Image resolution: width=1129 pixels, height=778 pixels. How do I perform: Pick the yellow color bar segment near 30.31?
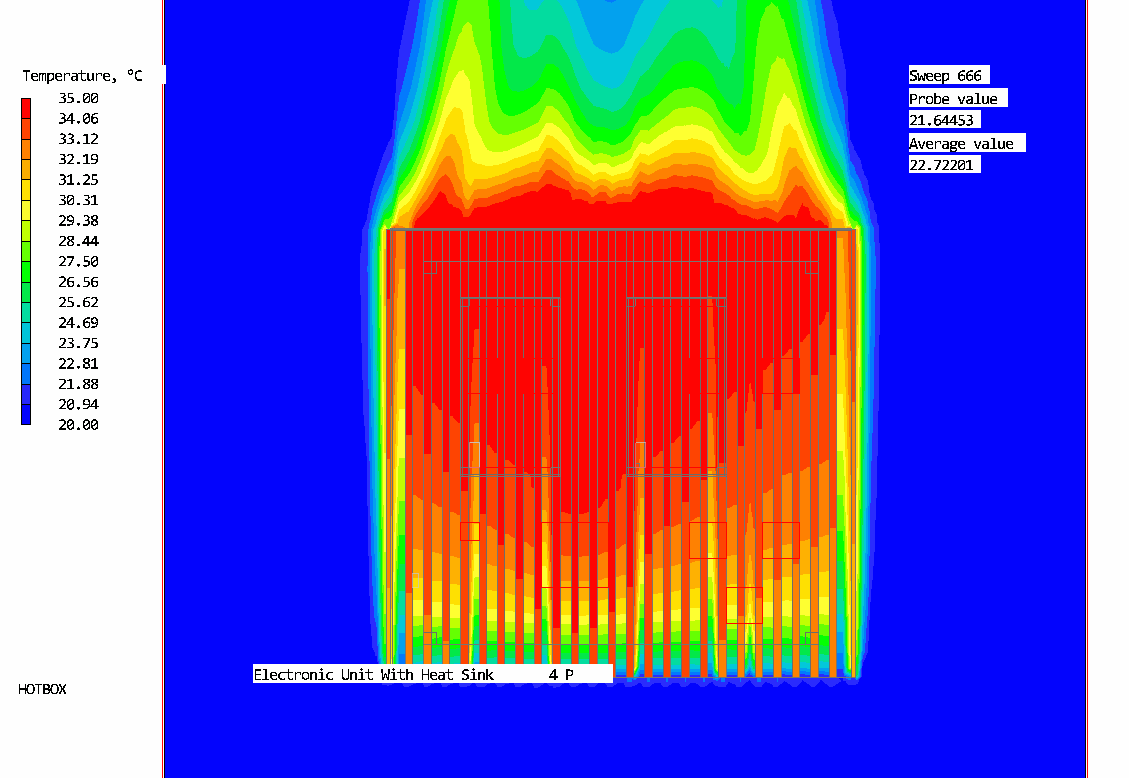click(26, 198)
